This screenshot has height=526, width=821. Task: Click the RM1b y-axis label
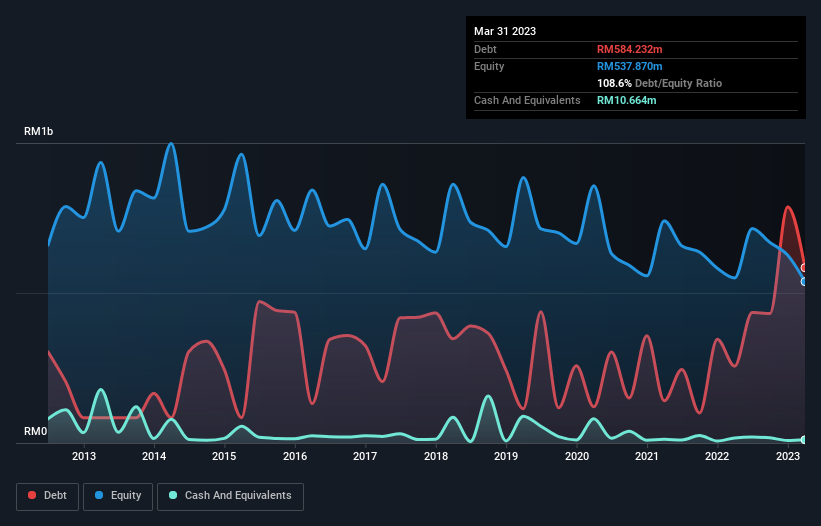point(39,131)
